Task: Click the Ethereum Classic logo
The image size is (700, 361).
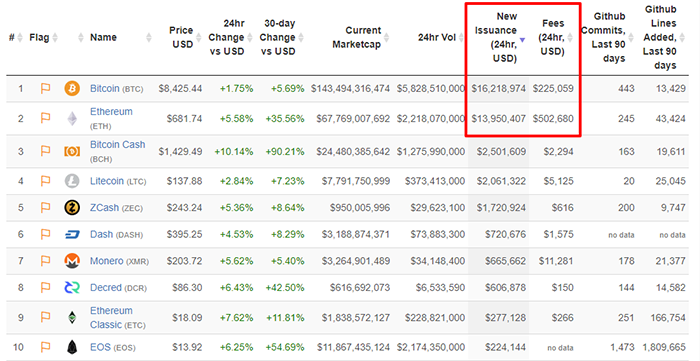Action: 72,317
